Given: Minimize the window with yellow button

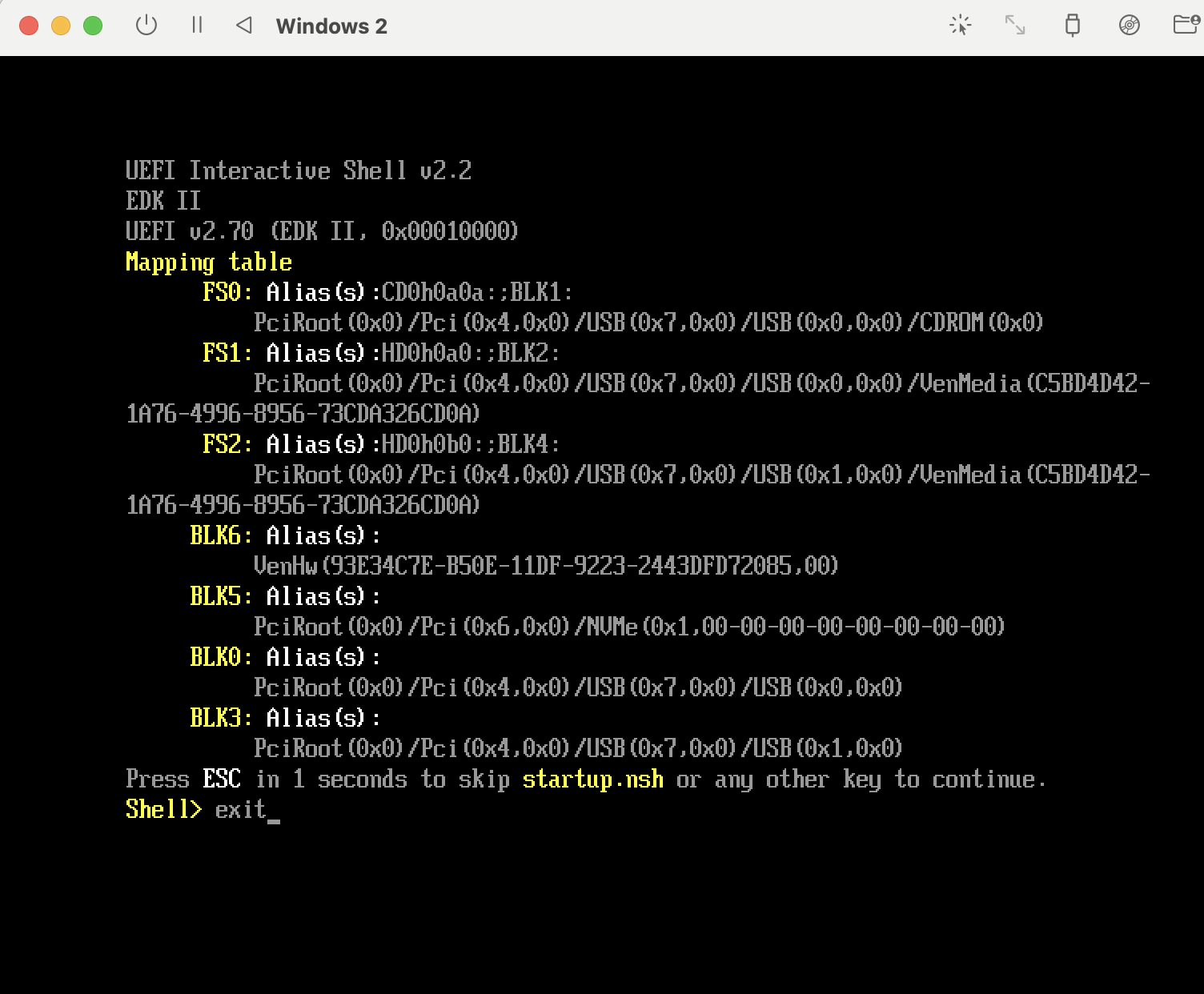Looking at the screenshot, I should click(61, 26).
